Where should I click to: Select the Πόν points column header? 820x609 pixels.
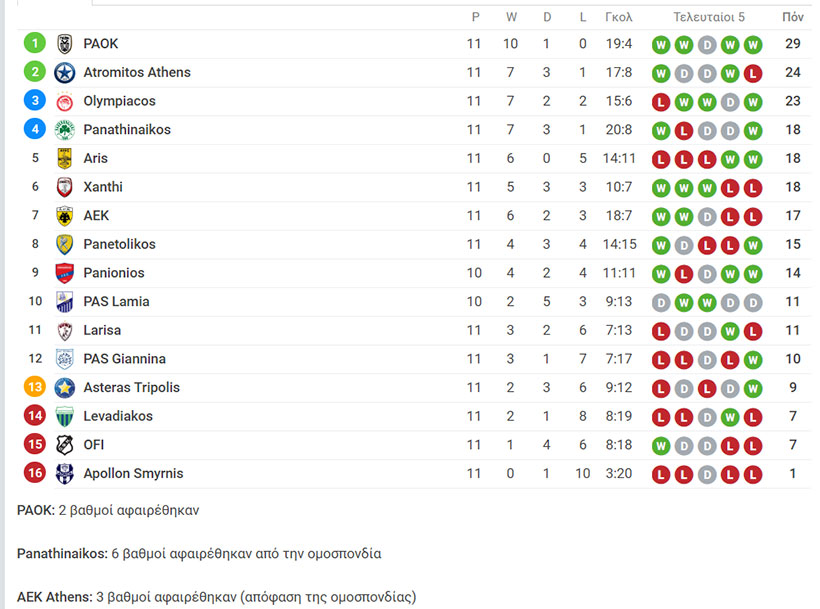click(x=793, y=17)
